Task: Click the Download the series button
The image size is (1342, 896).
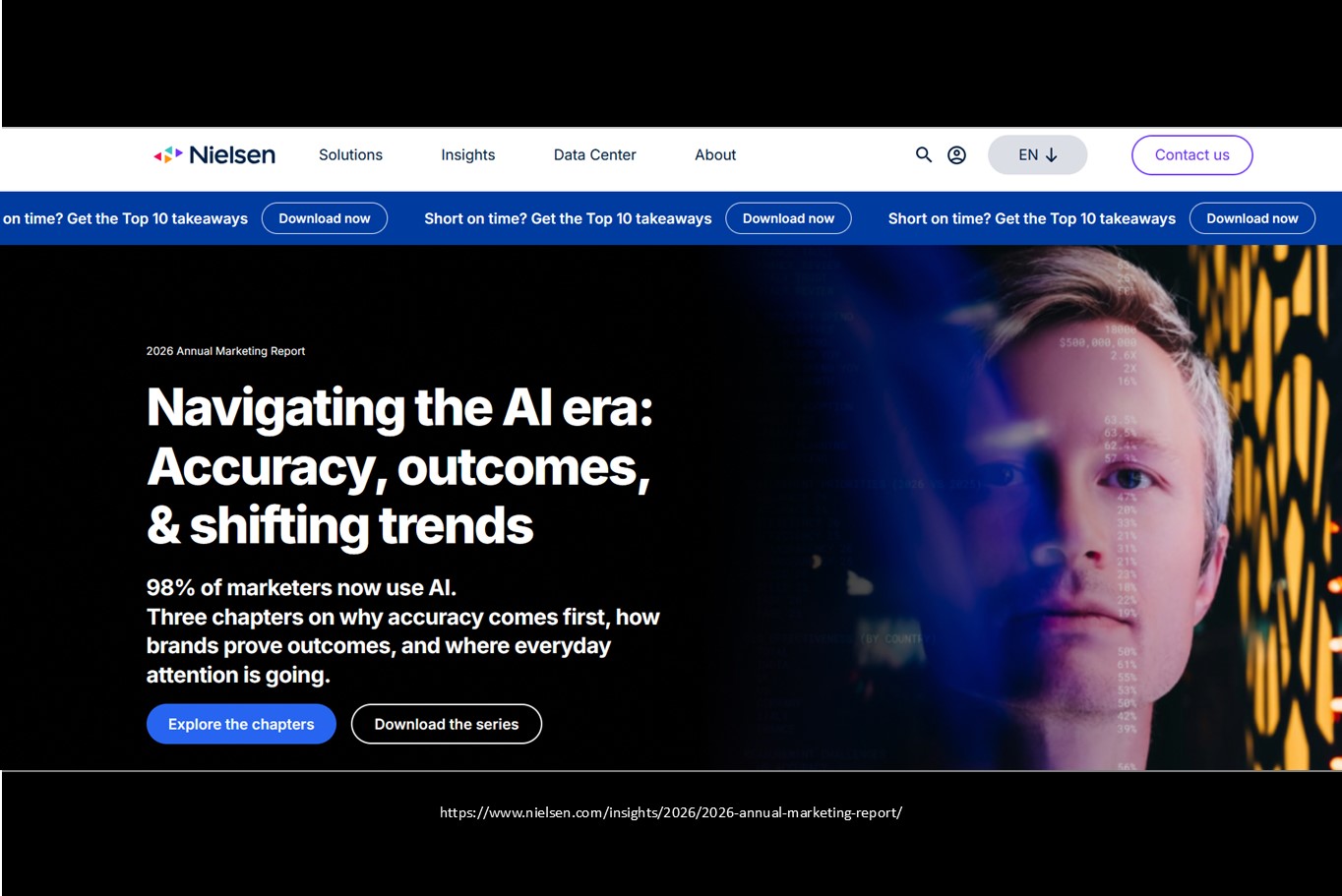Action: [447, 724]
